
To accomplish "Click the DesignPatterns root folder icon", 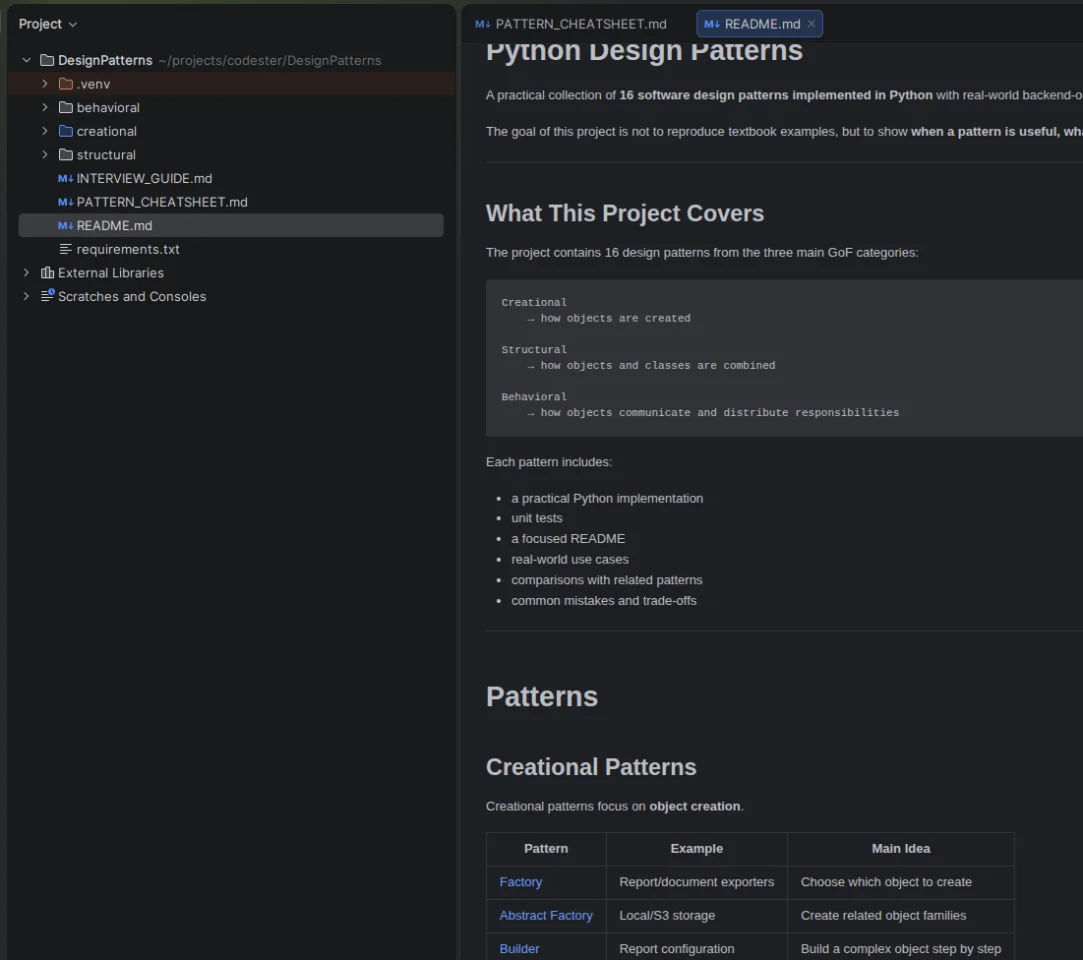I will pos(47,60).
